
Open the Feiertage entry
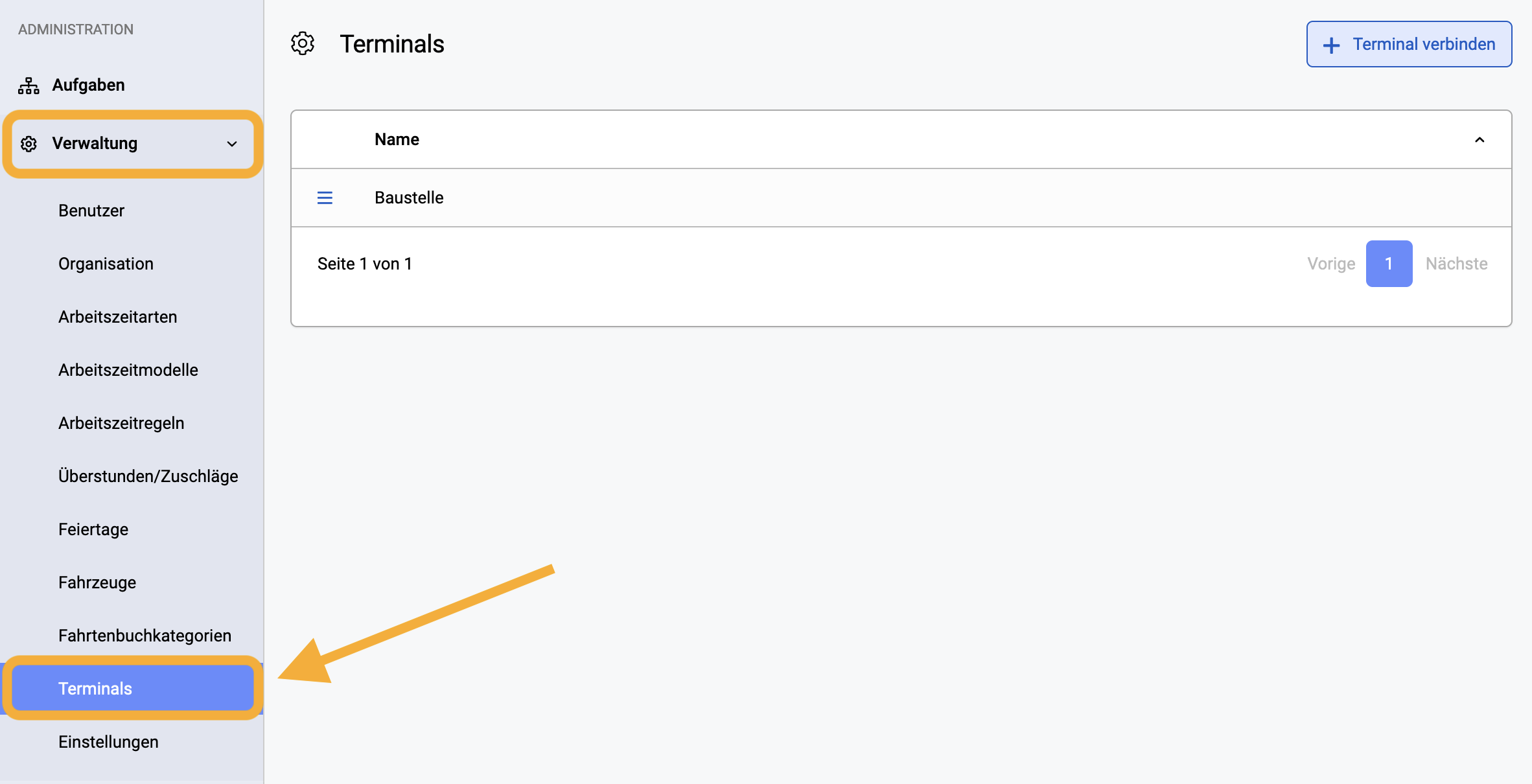point(93,529)
